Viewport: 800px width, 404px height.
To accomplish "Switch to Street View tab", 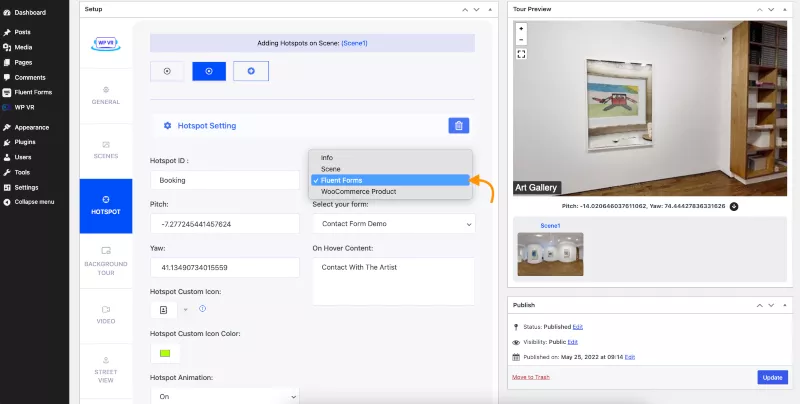I will tap(106, 370).
